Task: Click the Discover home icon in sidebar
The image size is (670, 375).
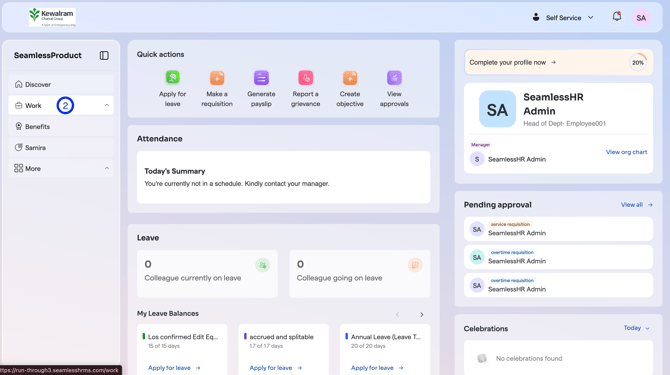Action: coord(18,84)
